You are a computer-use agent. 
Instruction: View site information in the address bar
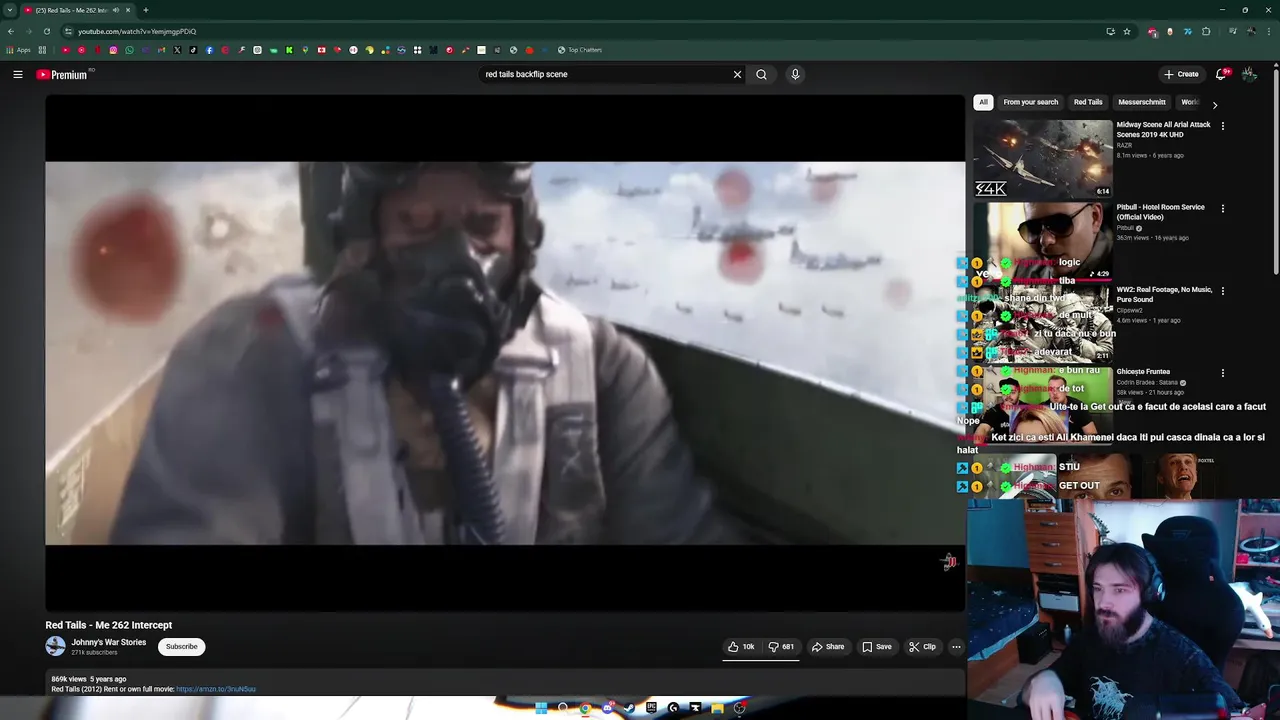(68, 31)
